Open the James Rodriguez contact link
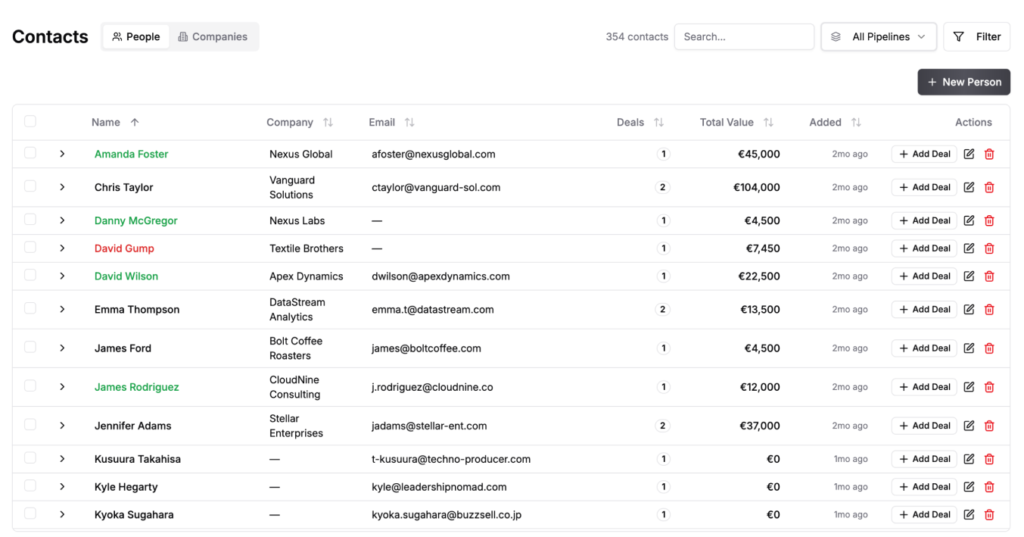 click(136, 387)
